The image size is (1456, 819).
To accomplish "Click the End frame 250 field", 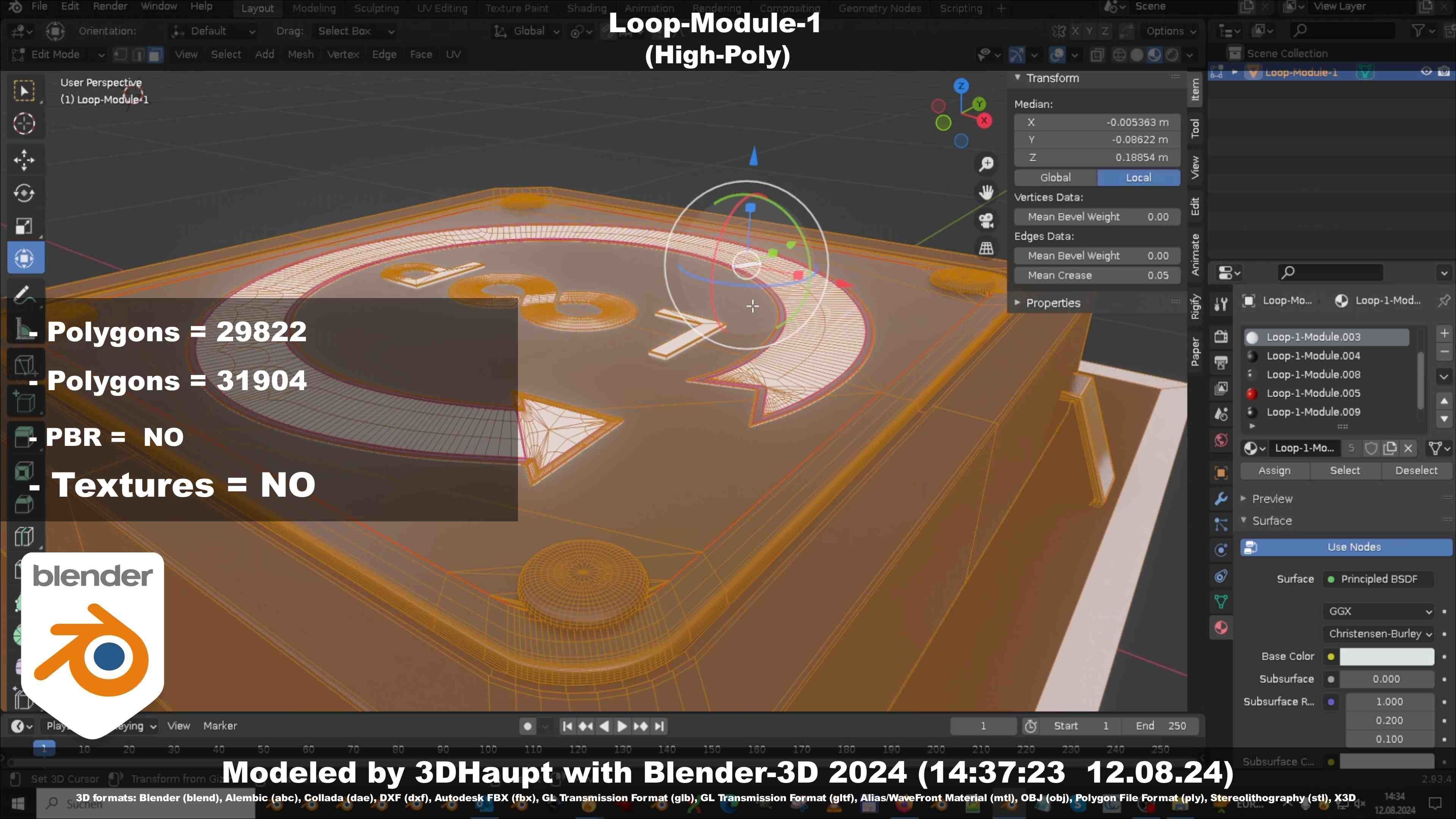I will pyautogui.click(x=1161, y=726).
